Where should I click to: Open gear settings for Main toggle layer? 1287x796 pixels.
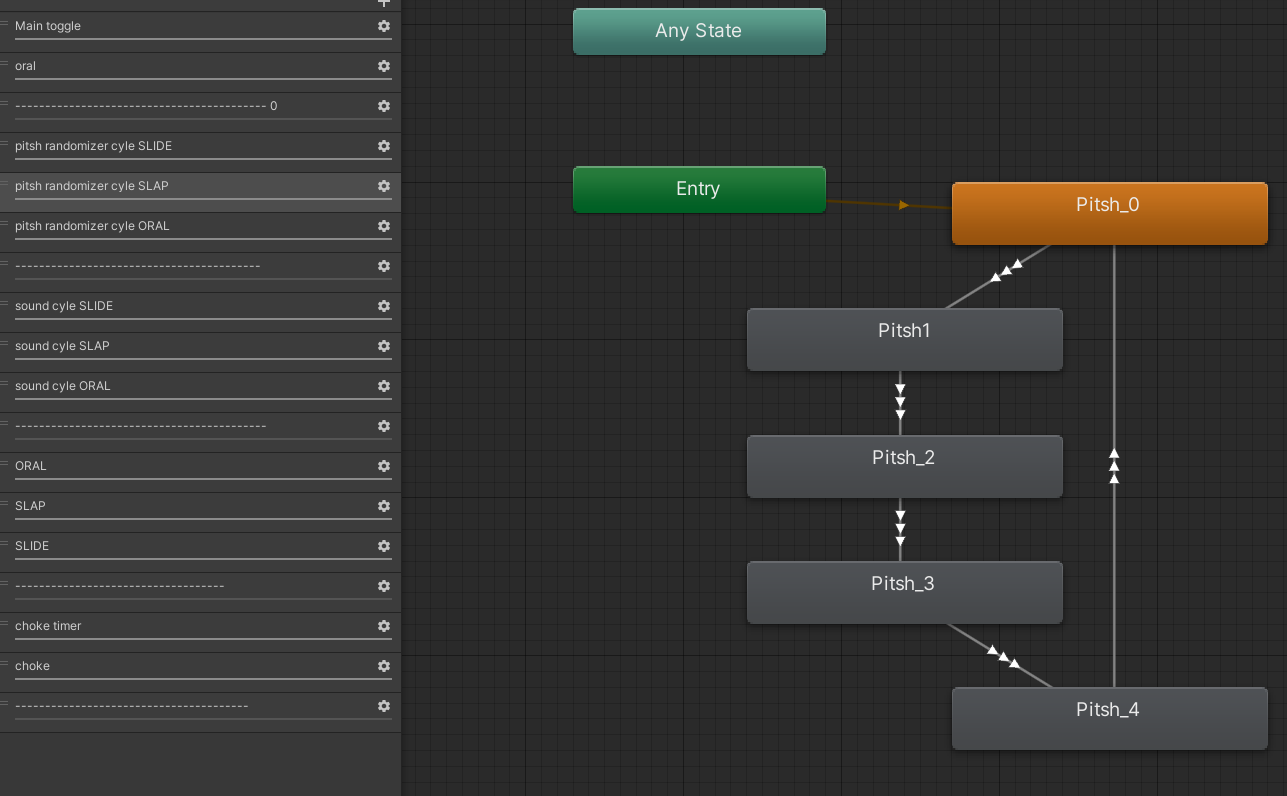point(384,26)
